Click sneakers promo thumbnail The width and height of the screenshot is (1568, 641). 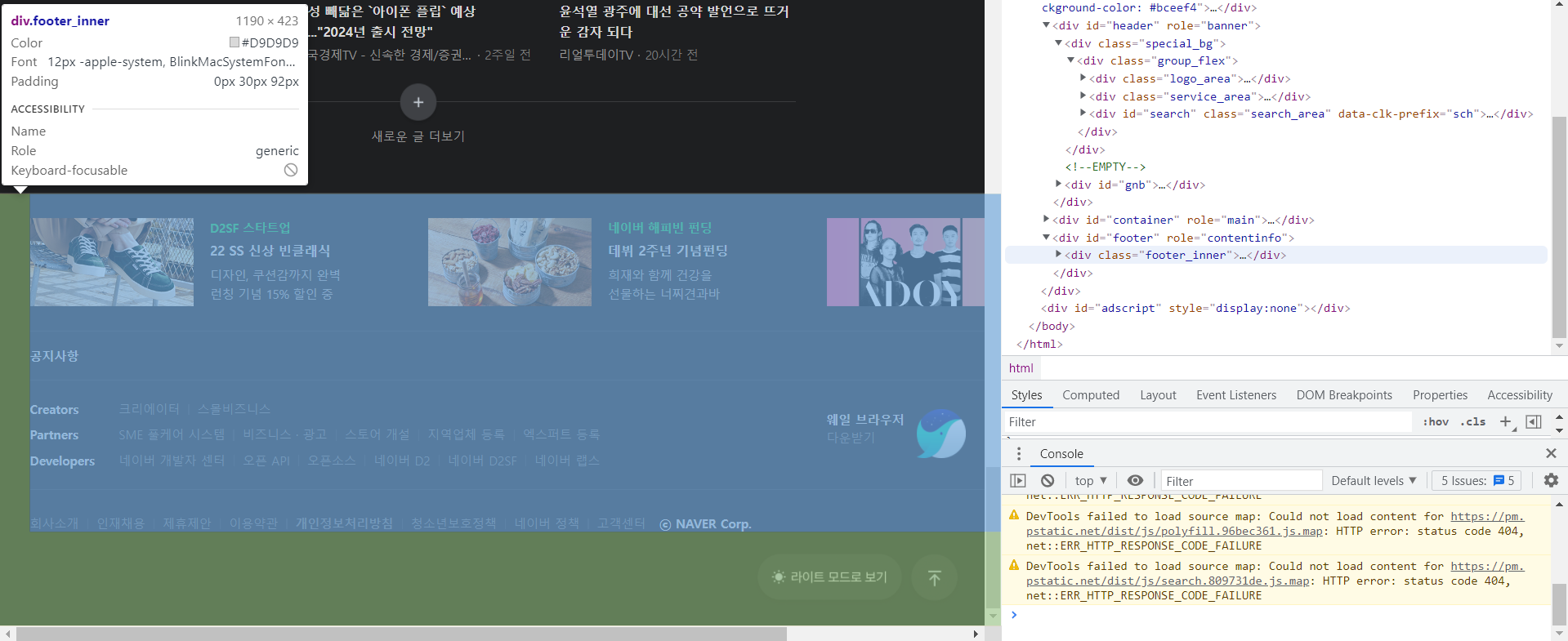click(x=112, y=262)
